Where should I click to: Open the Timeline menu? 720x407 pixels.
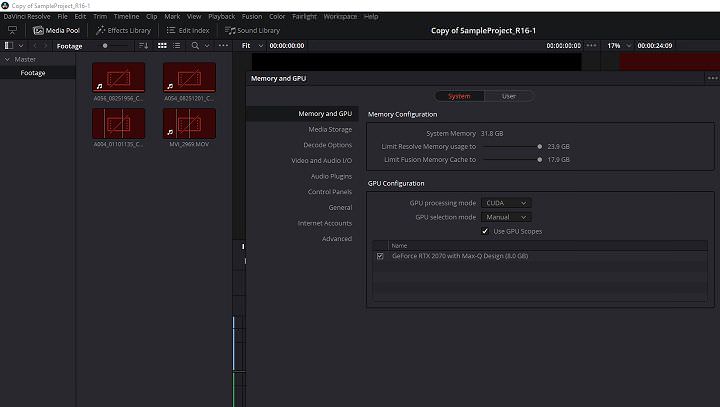[126, 17]
